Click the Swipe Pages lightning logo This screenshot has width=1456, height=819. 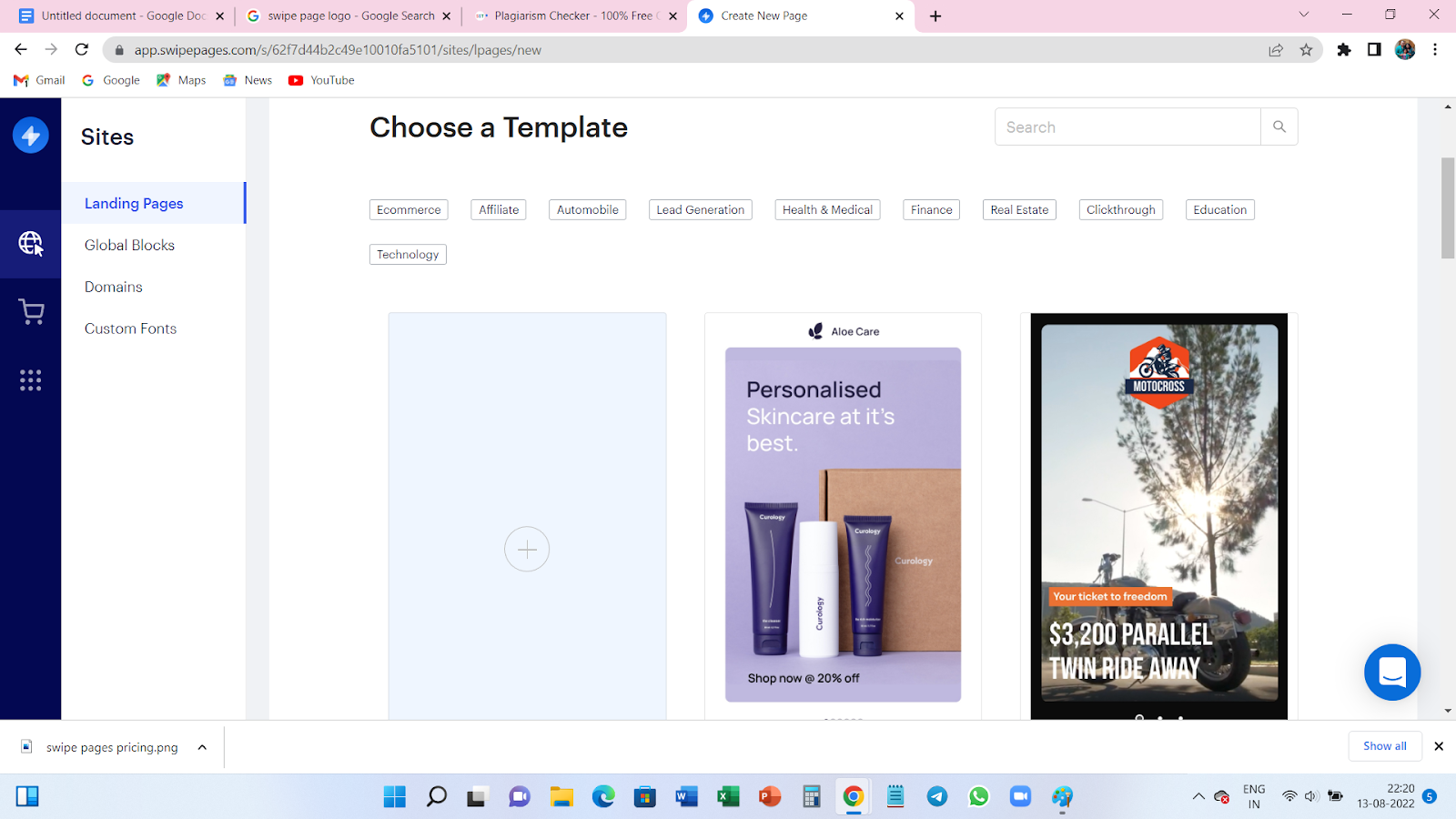pos(30,134)
